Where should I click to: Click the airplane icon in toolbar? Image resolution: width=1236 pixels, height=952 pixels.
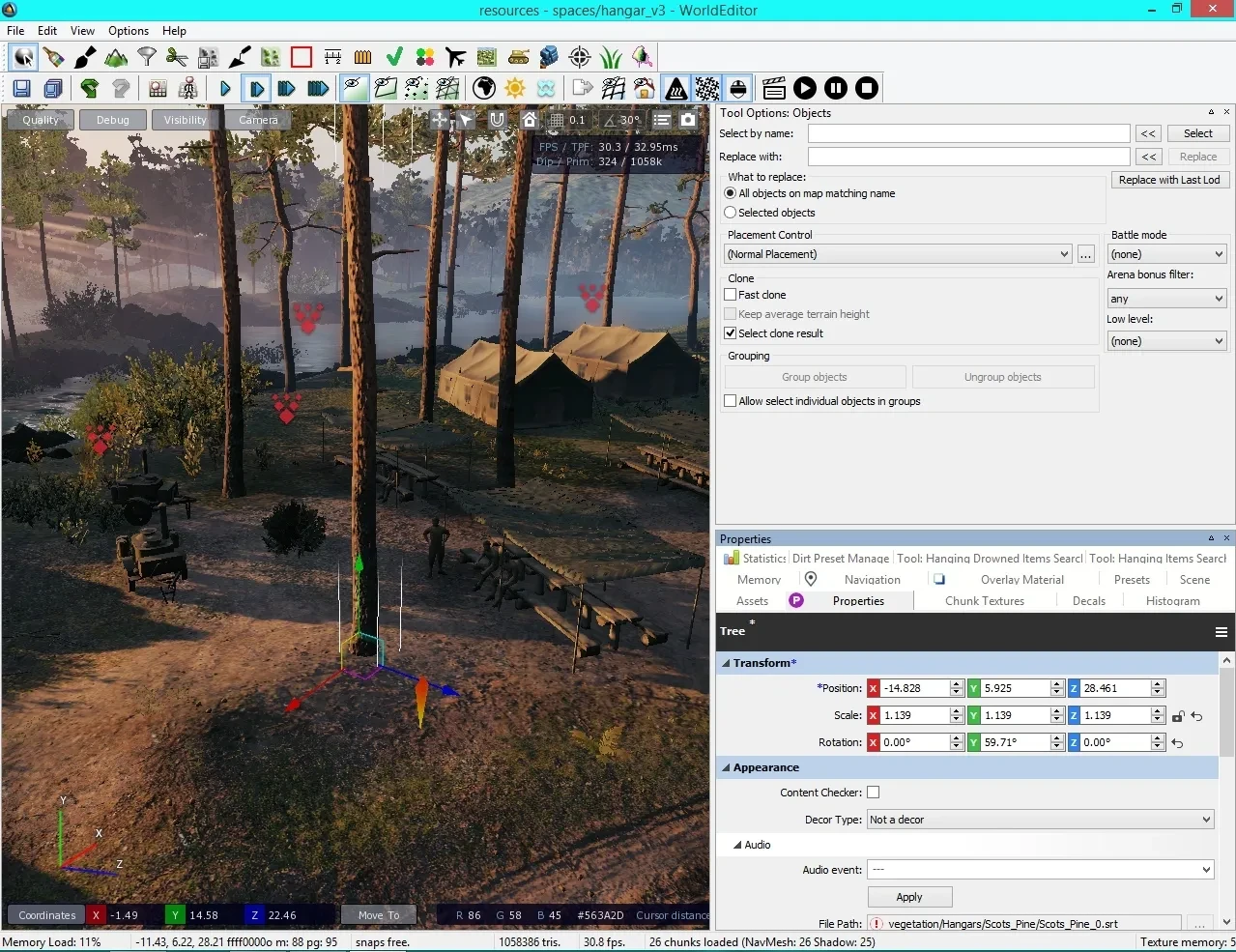[455, 58]
